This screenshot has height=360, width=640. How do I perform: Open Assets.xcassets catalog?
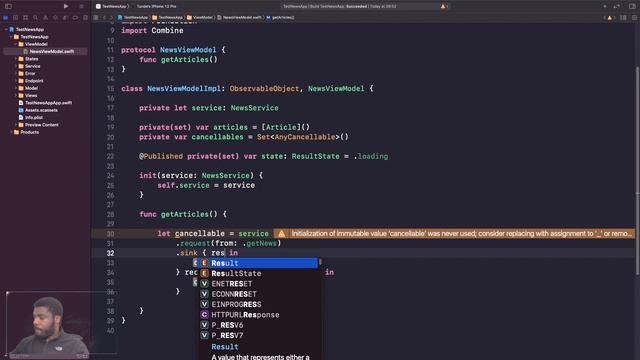pos(38,110)
